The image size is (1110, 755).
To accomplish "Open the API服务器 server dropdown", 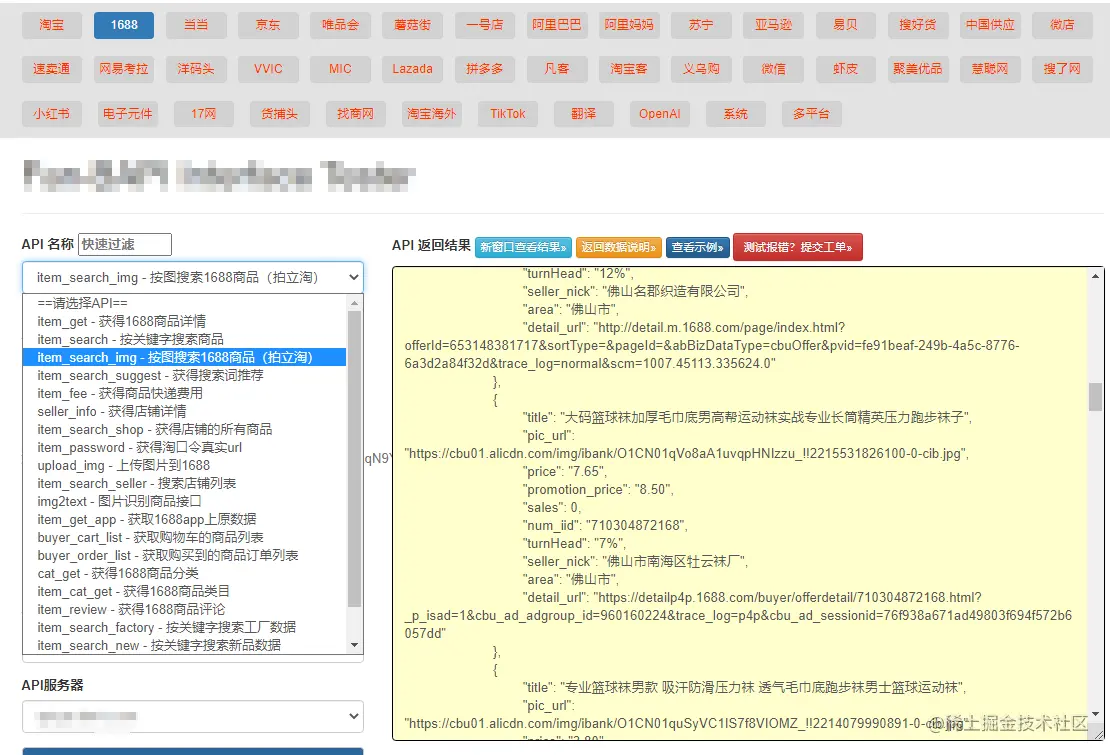I will click(193, 717).
